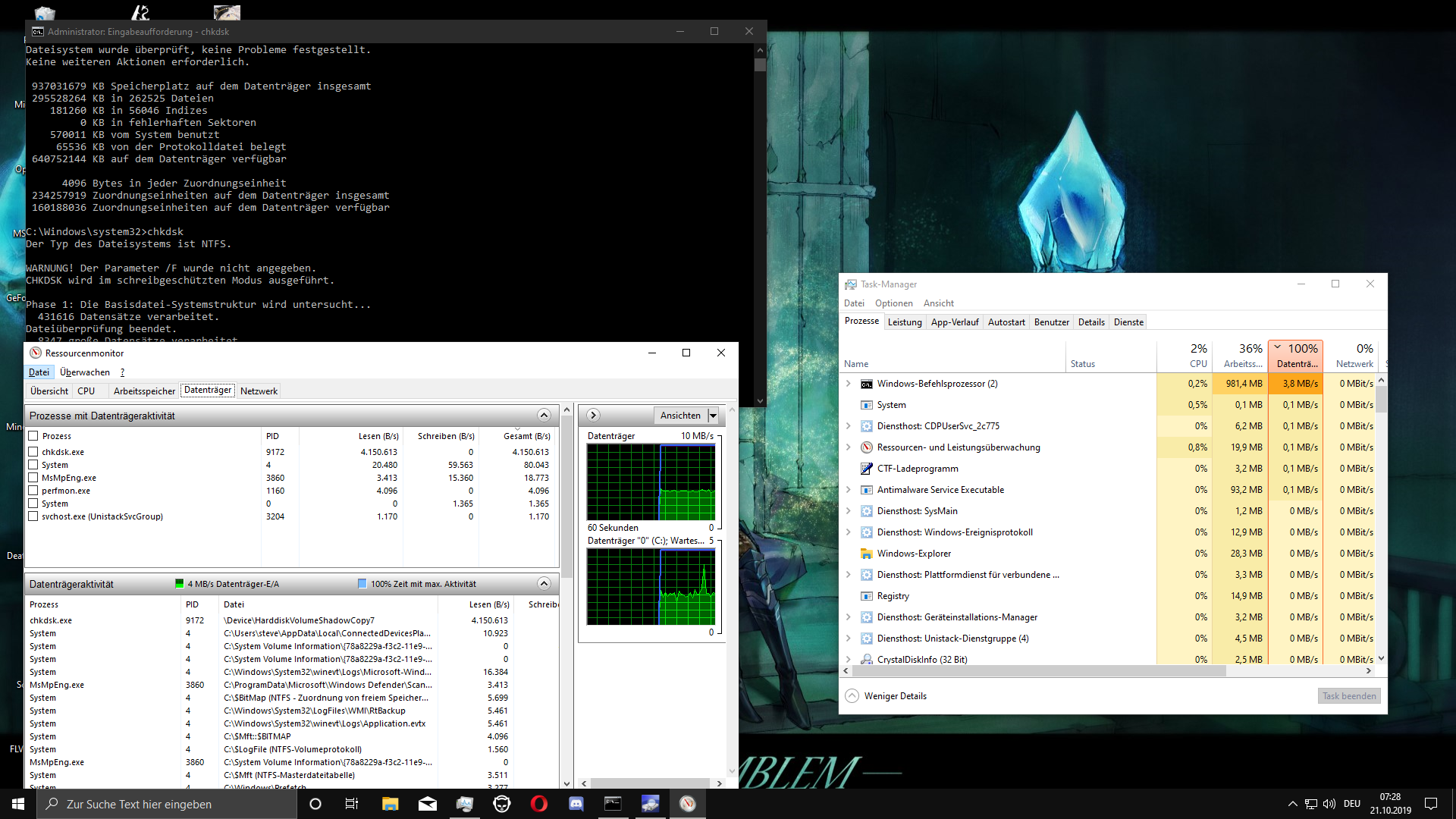Click the Task View taskbar icon
The width and height of the screenshot is (1456, 819).
point(352,804)
